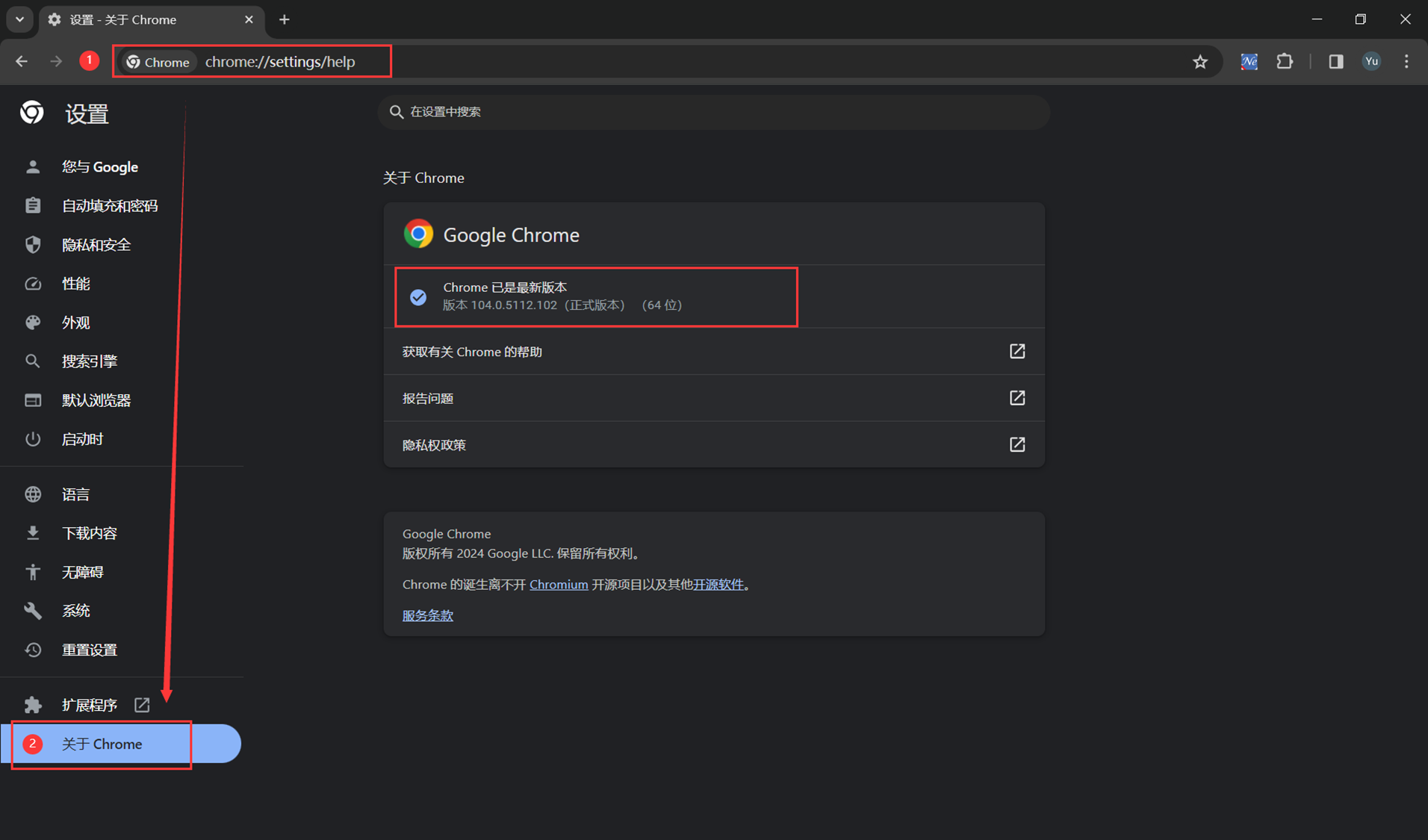Click the Google Chrome logo in about card

click(x=418, y=234)
